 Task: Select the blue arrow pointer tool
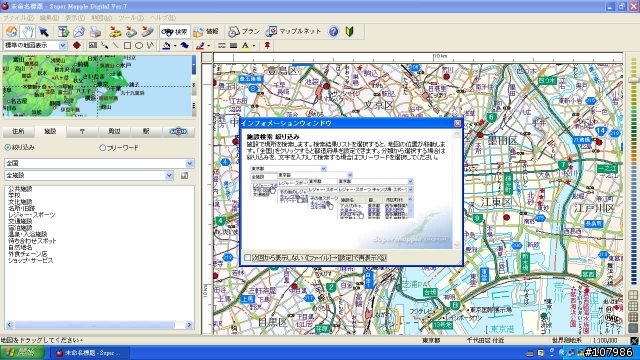point(43,31)
